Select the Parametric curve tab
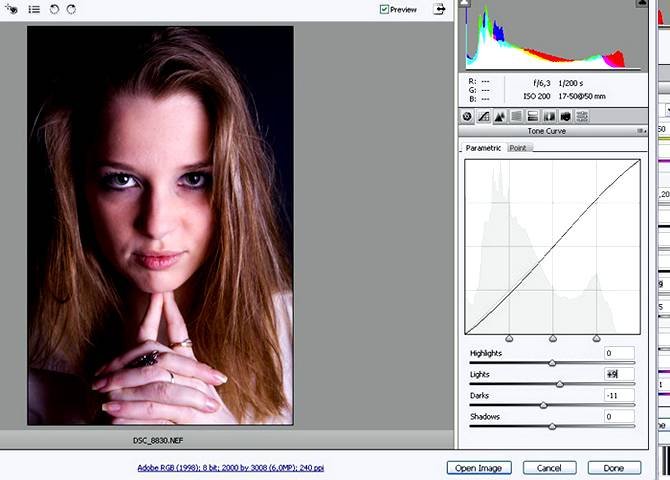 483,148
